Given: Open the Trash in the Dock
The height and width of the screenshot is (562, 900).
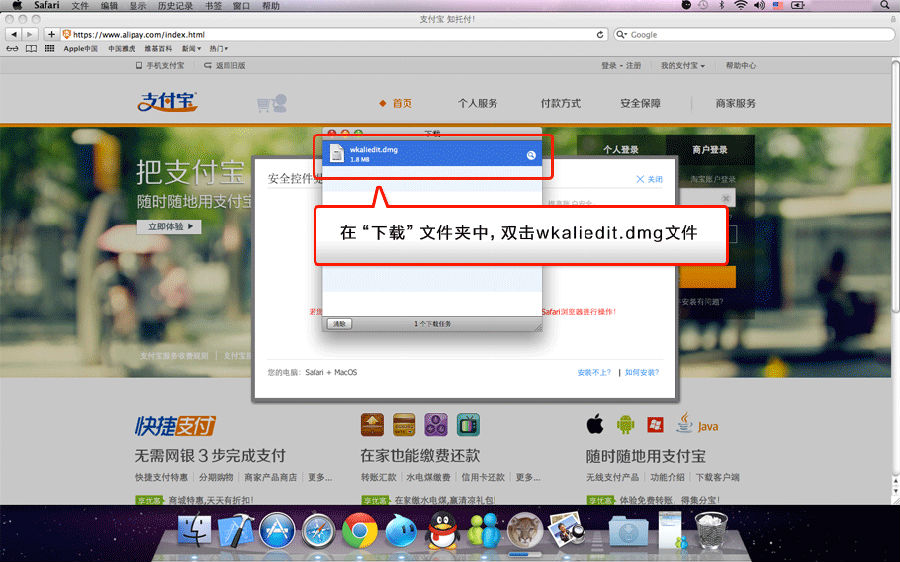Looking at the screenshot, I should 711,531.
